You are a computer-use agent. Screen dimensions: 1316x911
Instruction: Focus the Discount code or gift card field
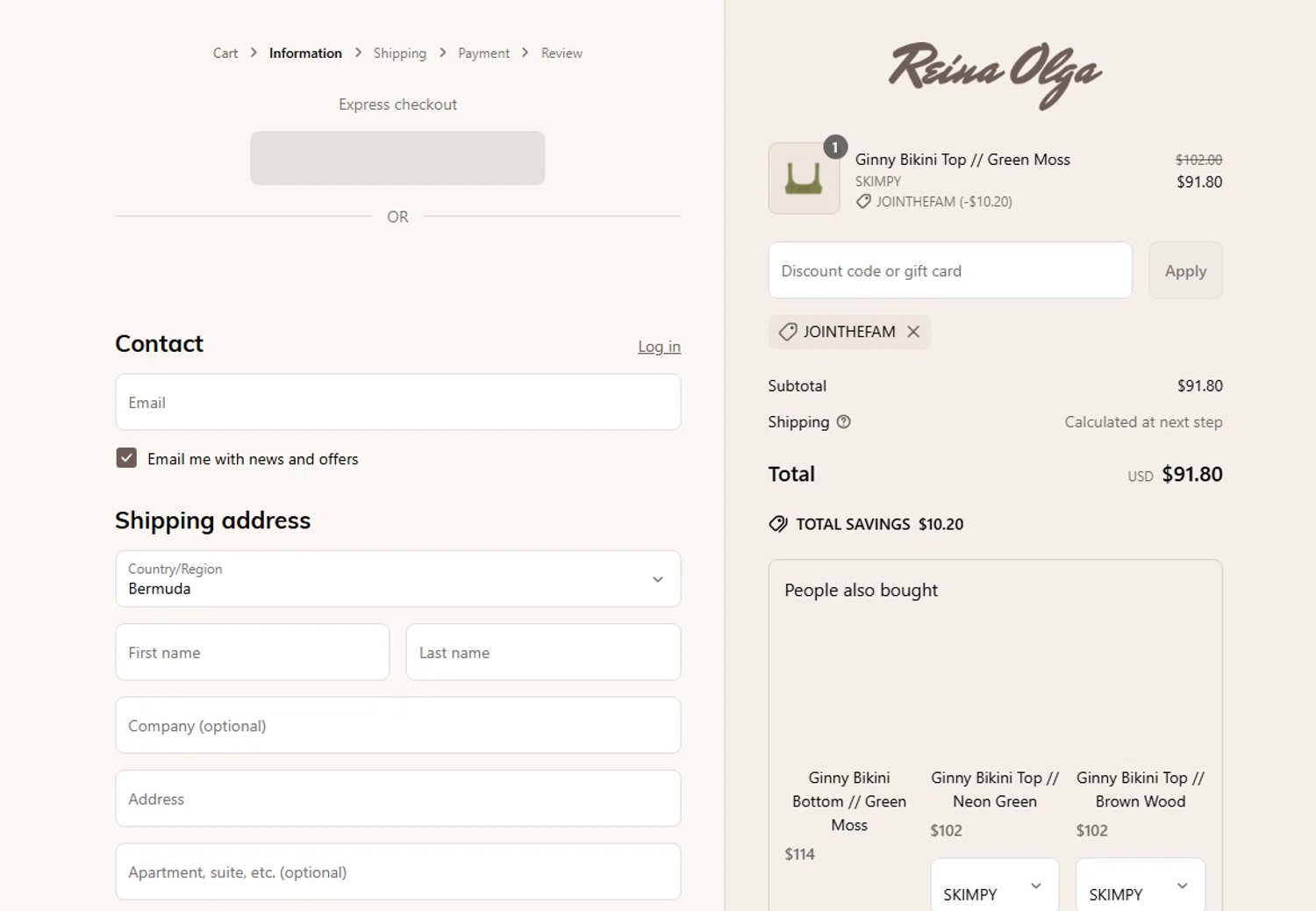tap(950, 270)
